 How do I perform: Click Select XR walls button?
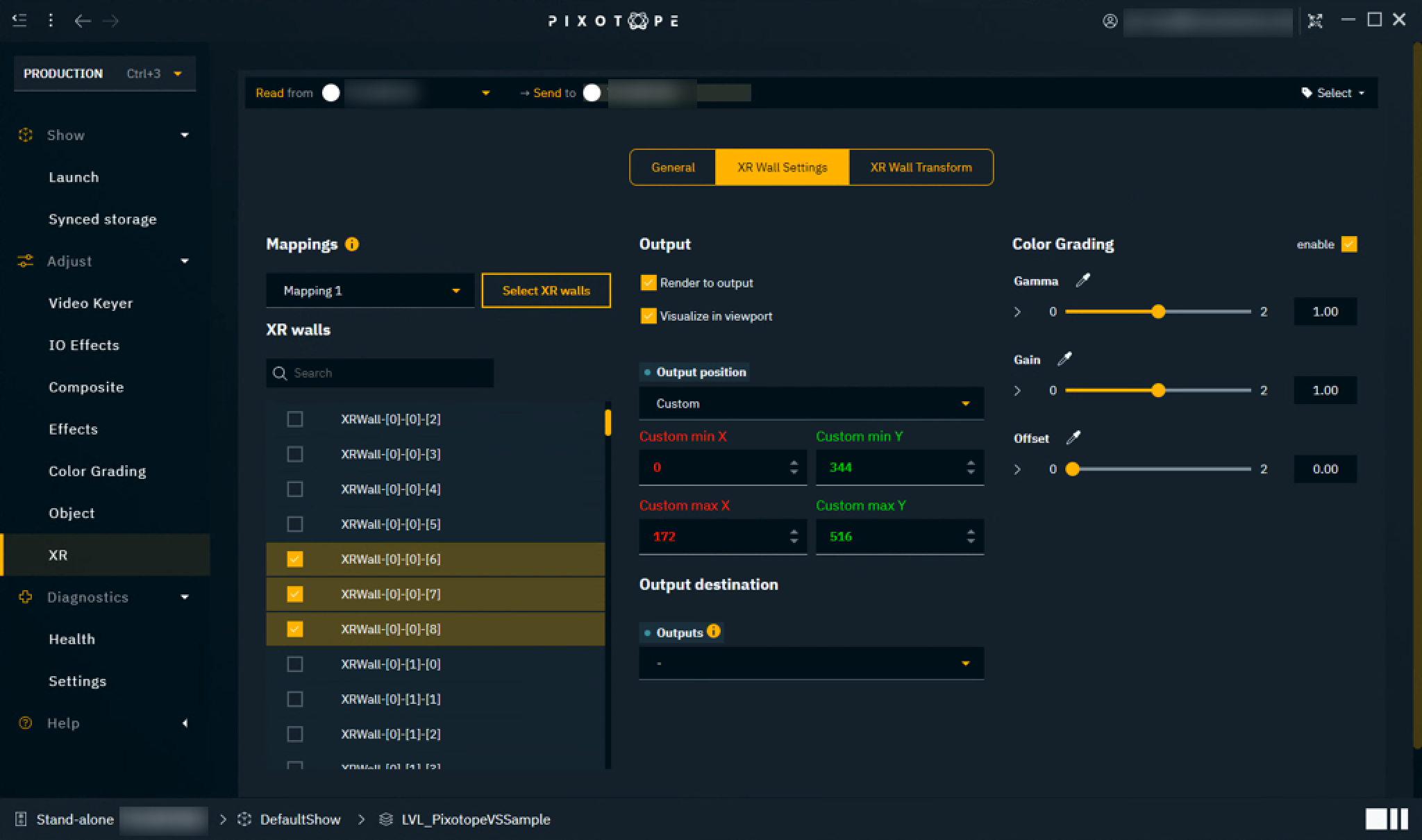[546, 291]
